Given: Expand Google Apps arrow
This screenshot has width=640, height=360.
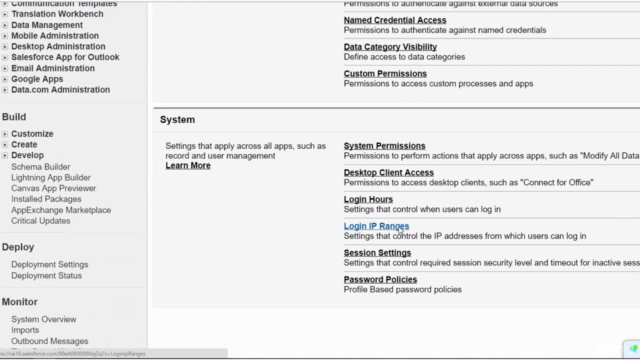Looking at the screenshot, I should (x=4, y=79).
